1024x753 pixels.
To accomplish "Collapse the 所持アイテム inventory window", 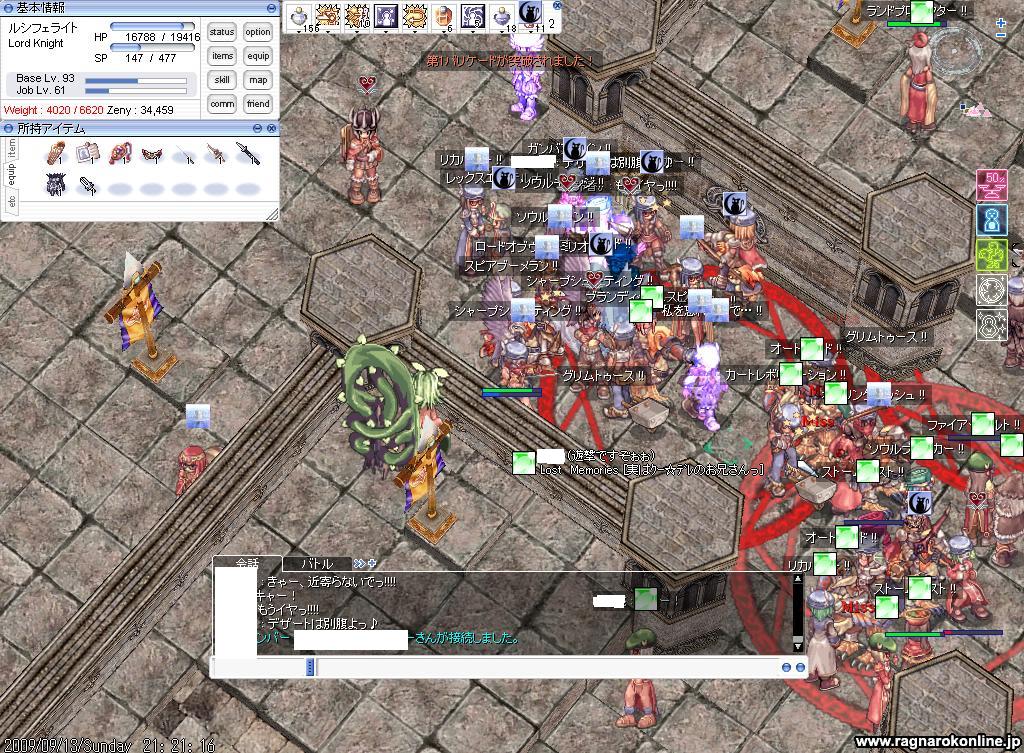I will tap(258, 129).
